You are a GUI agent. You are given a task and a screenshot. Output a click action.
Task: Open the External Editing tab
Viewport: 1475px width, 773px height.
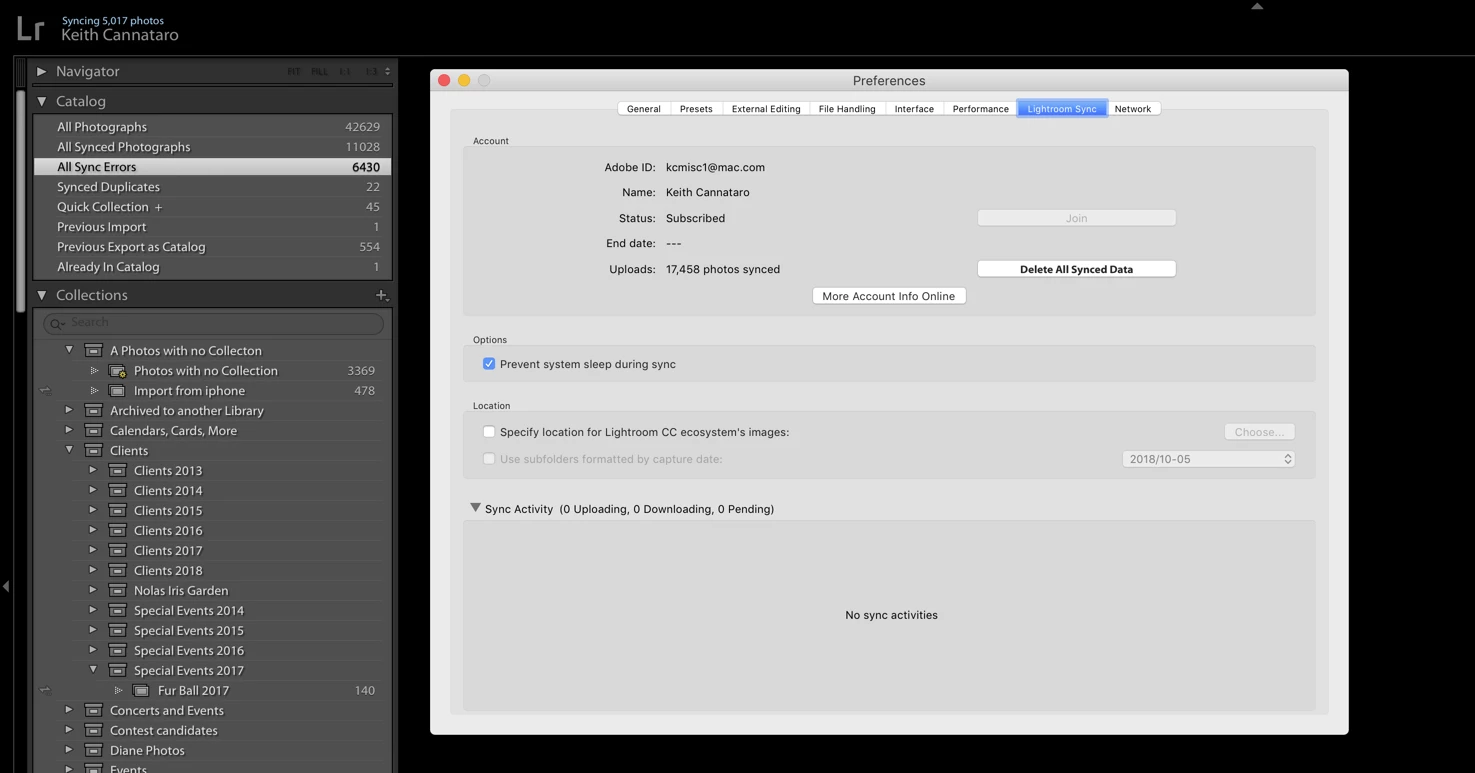pyautogui.click(x=766, y=109)
